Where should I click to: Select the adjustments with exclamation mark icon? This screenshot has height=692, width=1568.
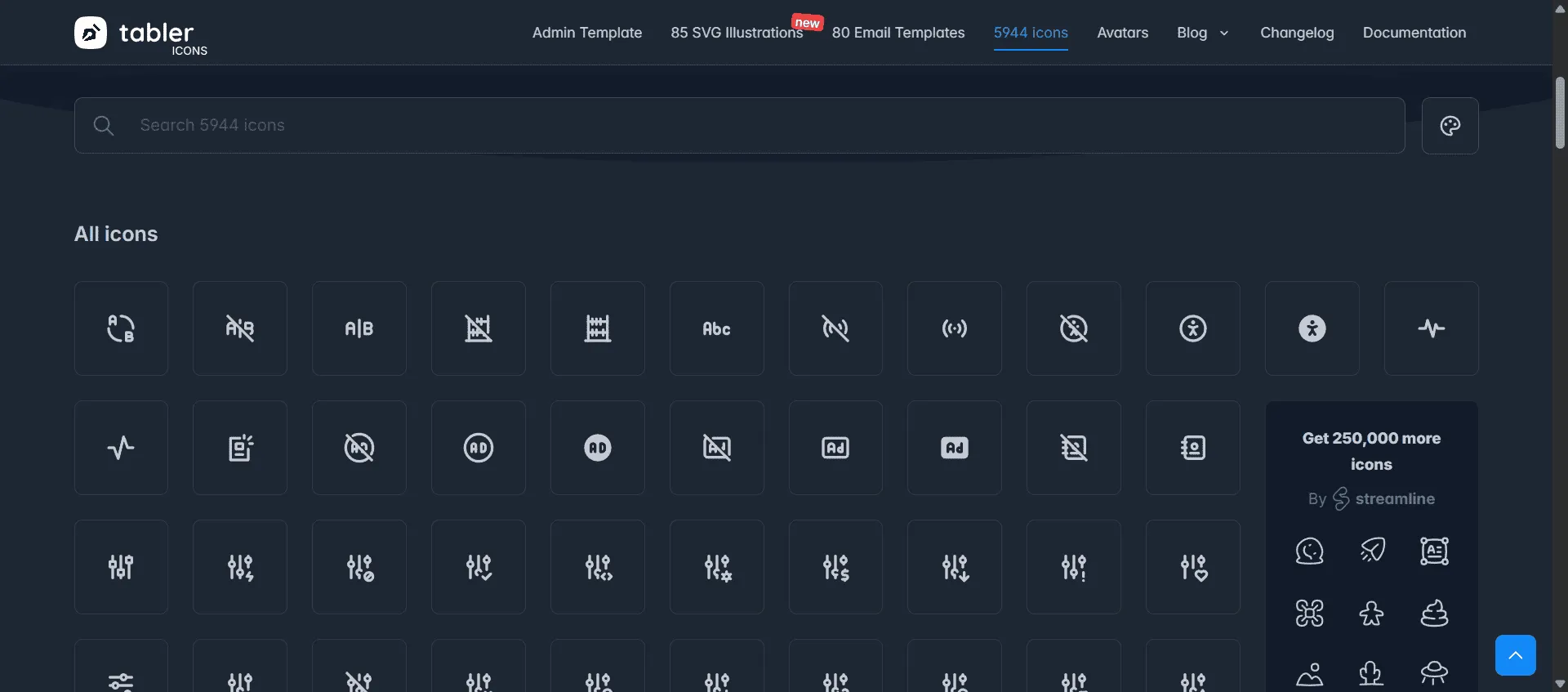click(x=1074, y=567)
